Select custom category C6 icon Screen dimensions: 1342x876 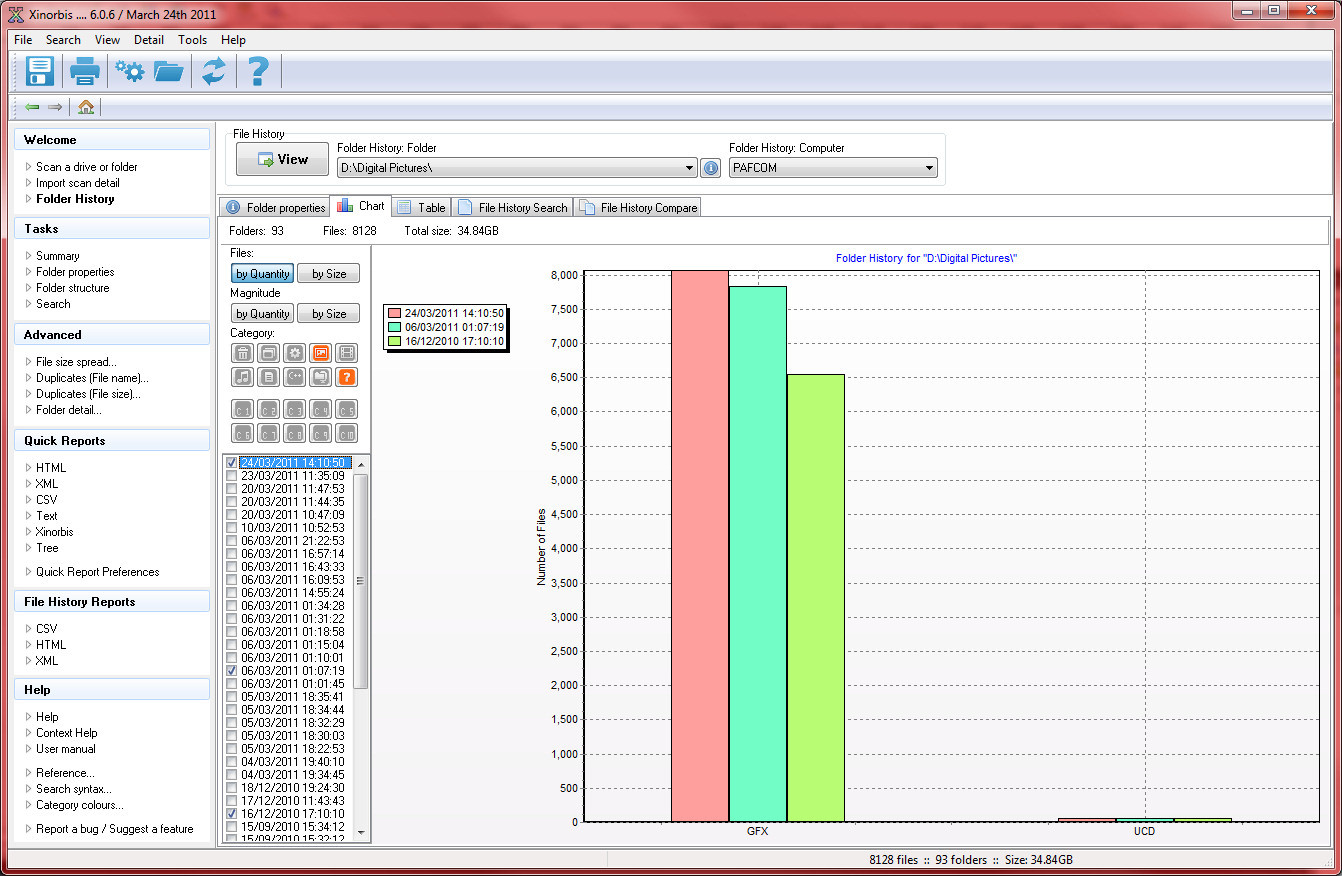[x=242, y=433]
